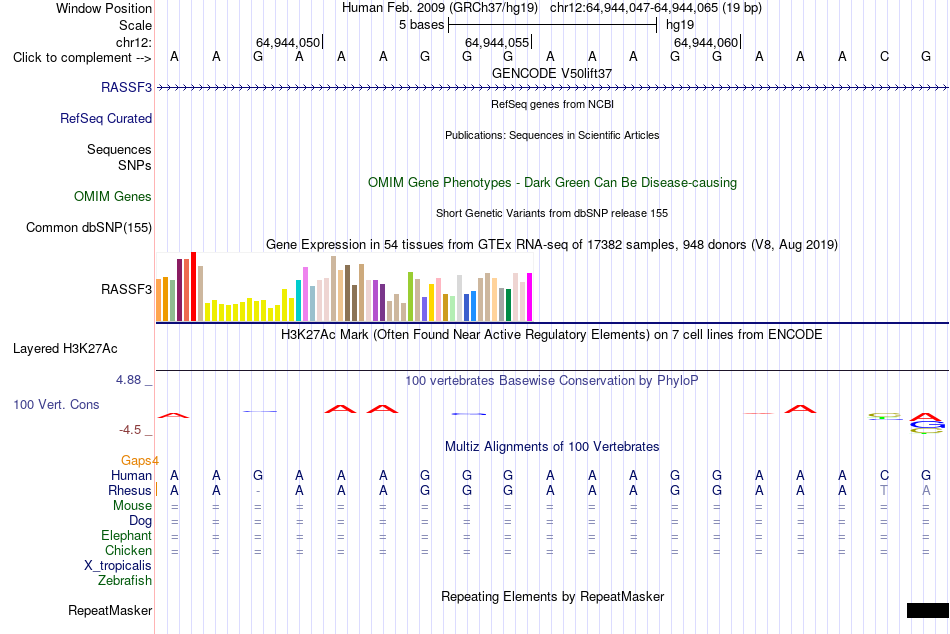
Task: Click the gap dash in Rhesus row
Action: (x=258, y=491)
